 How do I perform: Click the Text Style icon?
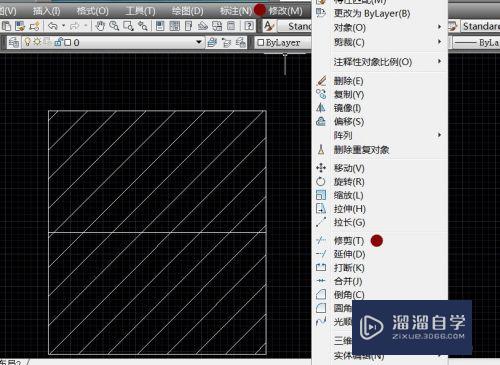click(x=269, y=26)
